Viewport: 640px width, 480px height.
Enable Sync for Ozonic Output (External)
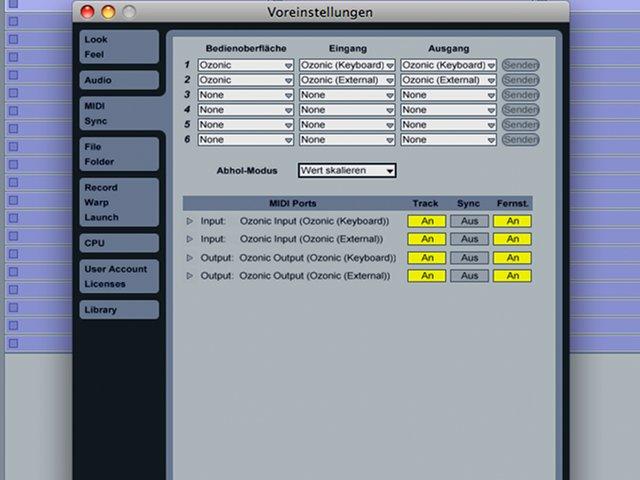[x=469, y=276]
